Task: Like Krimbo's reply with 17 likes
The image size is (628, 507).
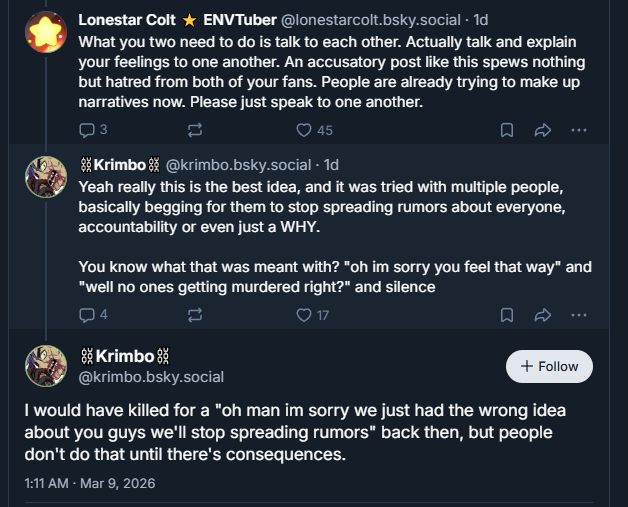Action: pyautogui.click(x=305, y=315)
